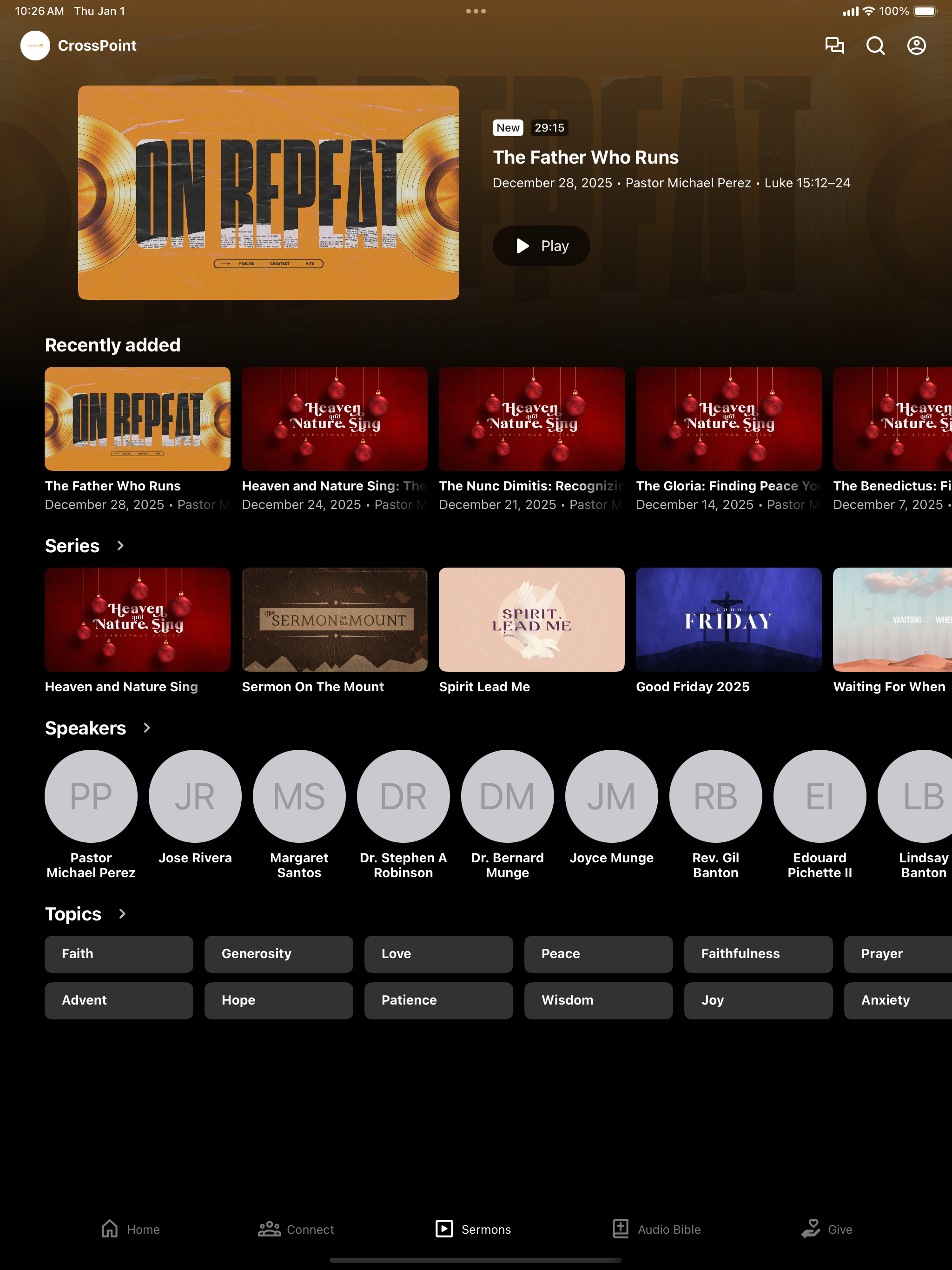Open recently added The Father Who Runs thumbnail

(x=138, y=418)
